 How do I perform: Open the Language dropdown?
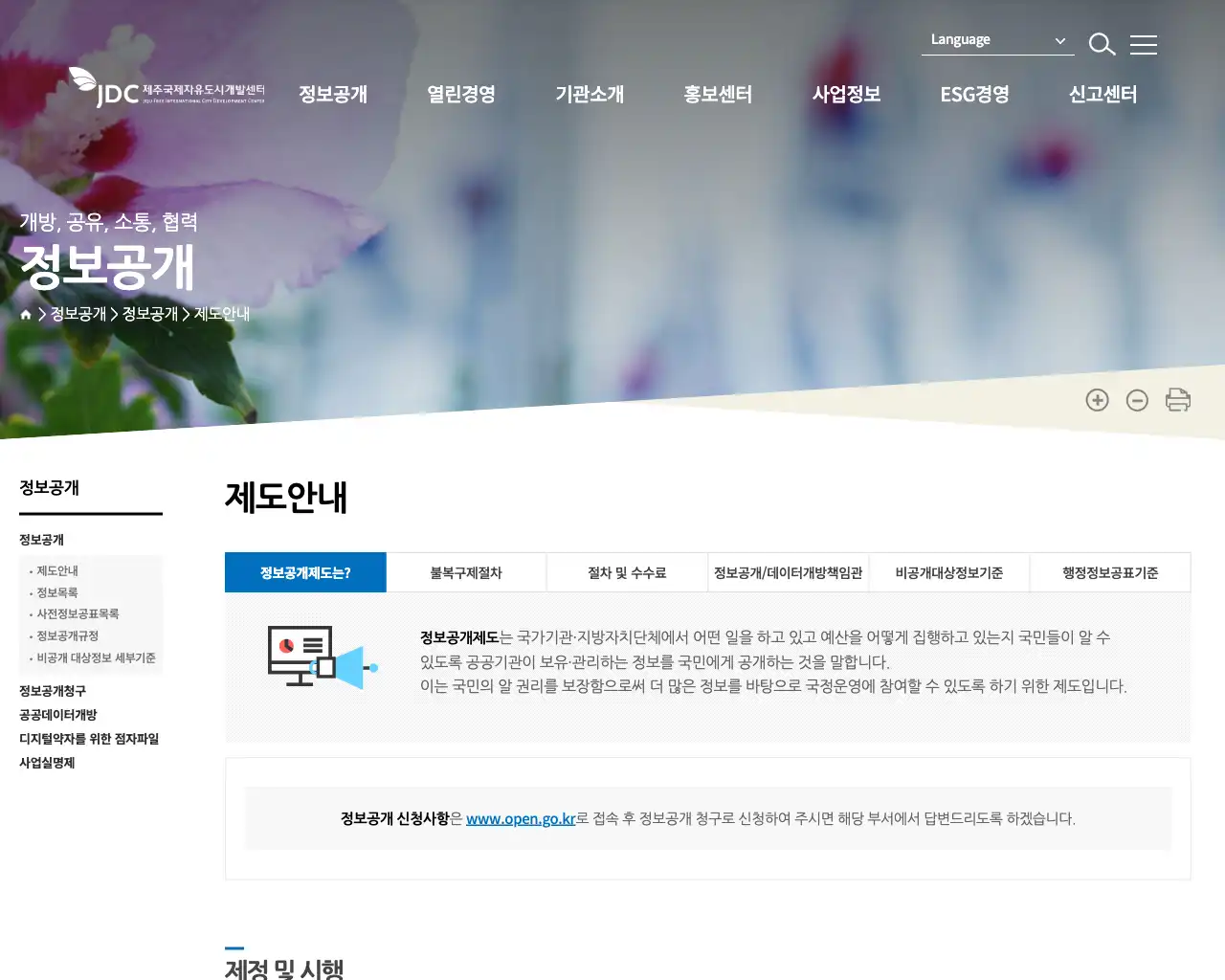point(998,40)
